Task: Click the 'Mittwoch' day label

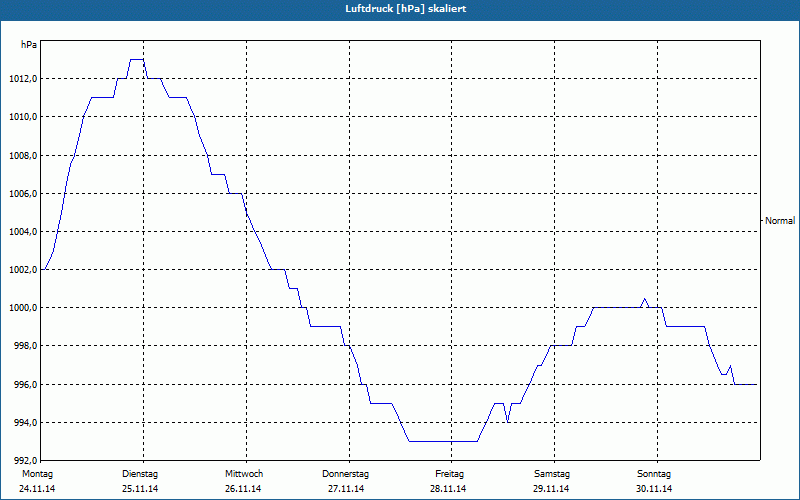Action: (244, 474)
